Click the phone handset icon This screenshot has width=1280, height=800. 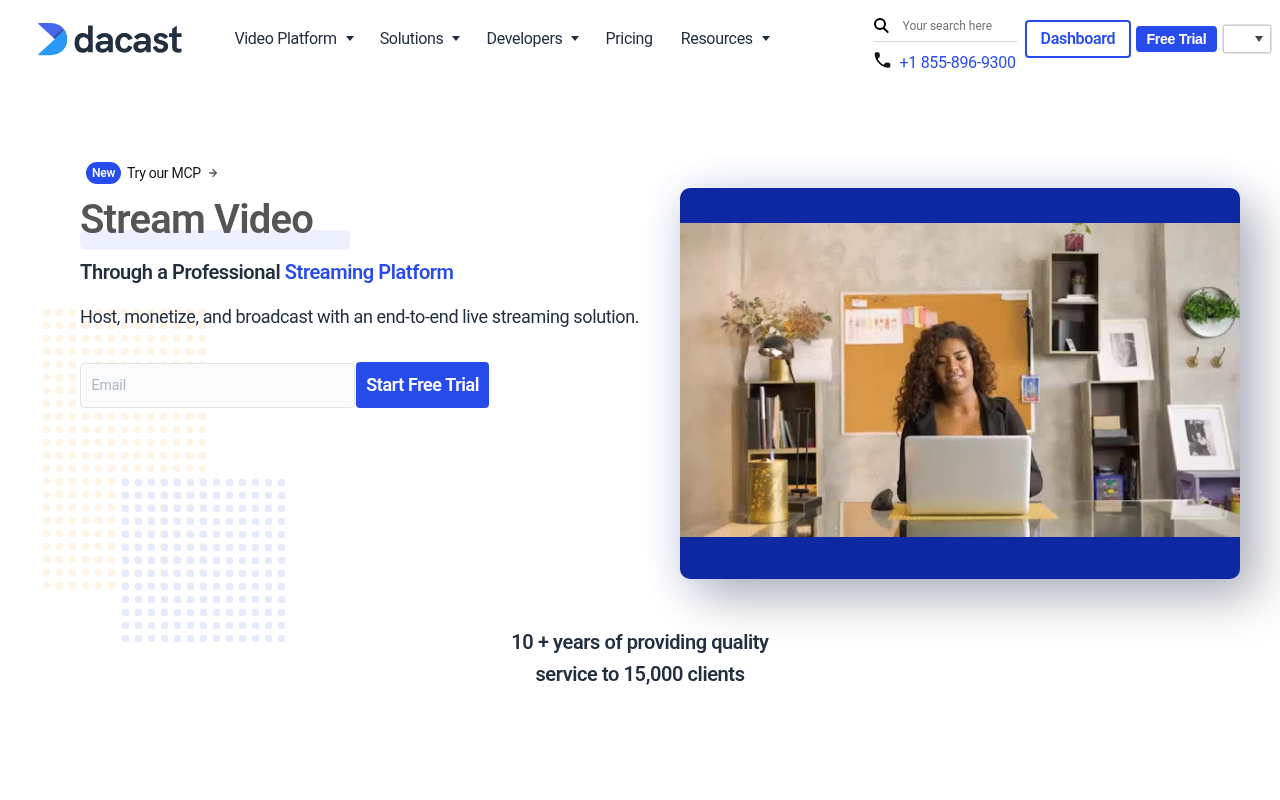click(x=882, y=60)
